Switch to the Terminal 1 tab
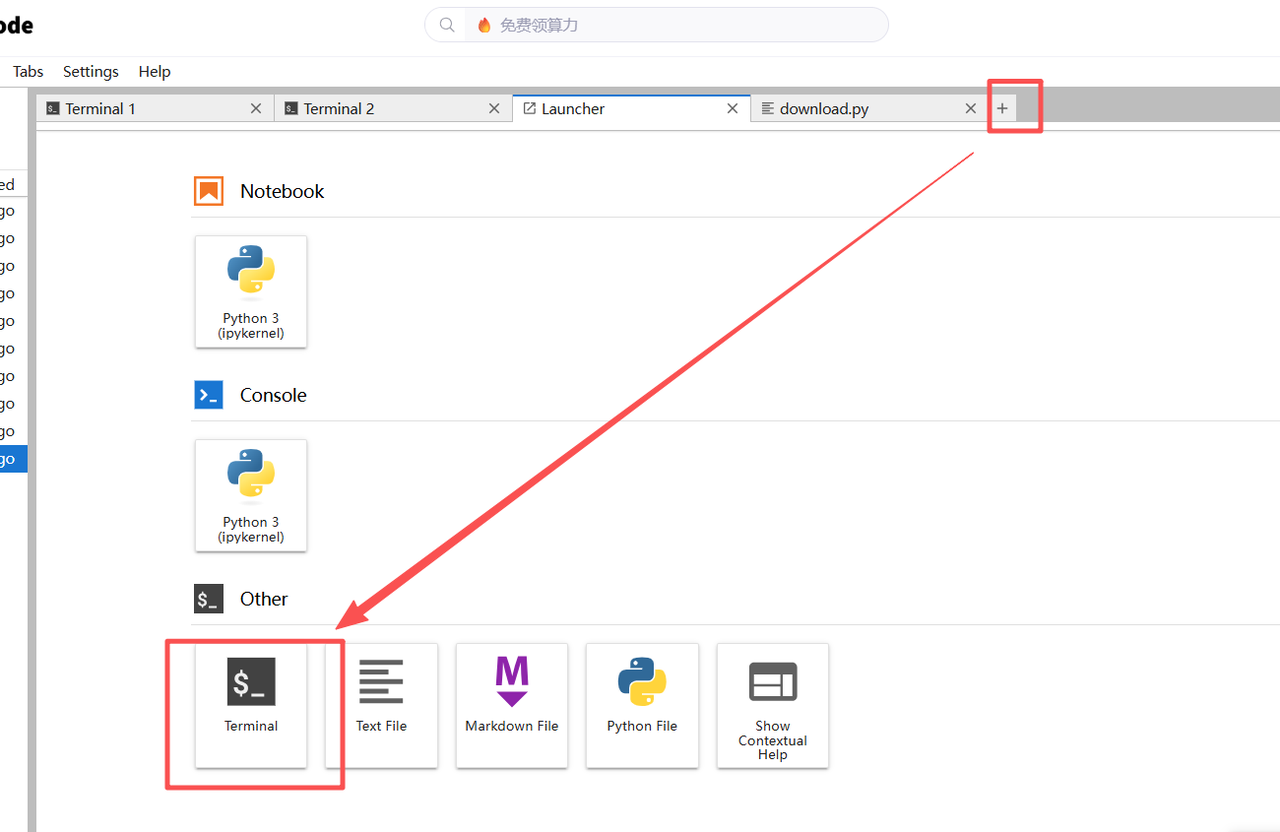 tap(155, 108)
